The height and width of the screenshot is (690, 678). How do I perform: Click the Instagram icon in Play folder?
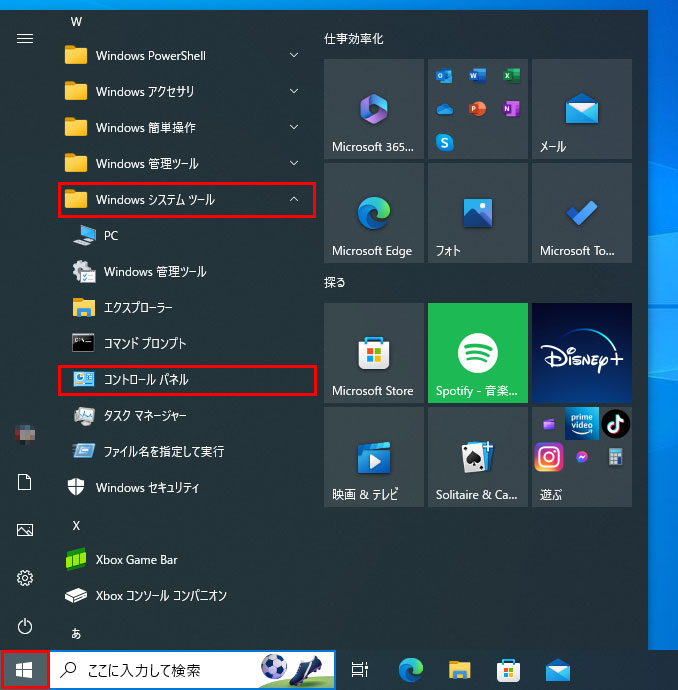click(549, 457)
